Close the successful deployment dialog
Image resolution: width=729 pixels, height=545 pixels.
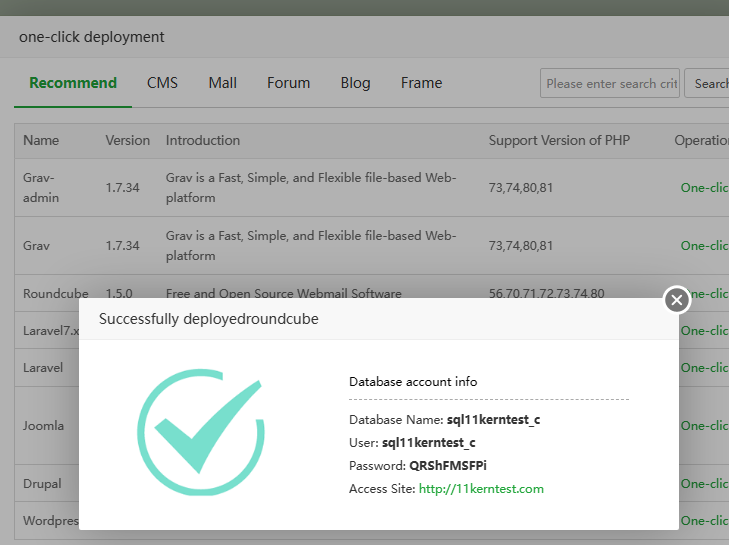pyautogui.click(x=677, y=299)
